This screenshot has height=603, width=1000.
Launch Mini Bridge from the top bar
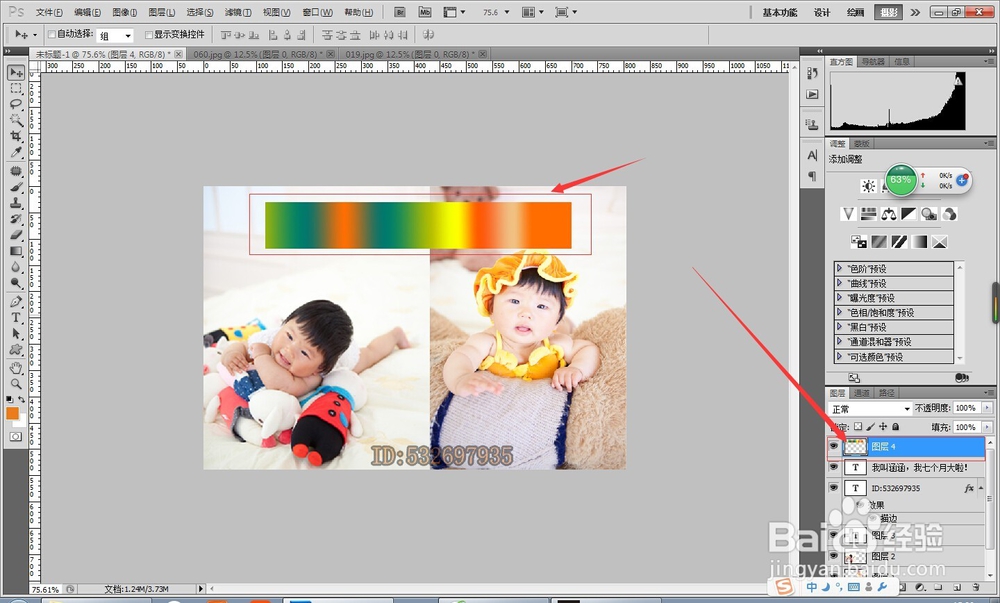pyautogui.click(x=425, y=12)
